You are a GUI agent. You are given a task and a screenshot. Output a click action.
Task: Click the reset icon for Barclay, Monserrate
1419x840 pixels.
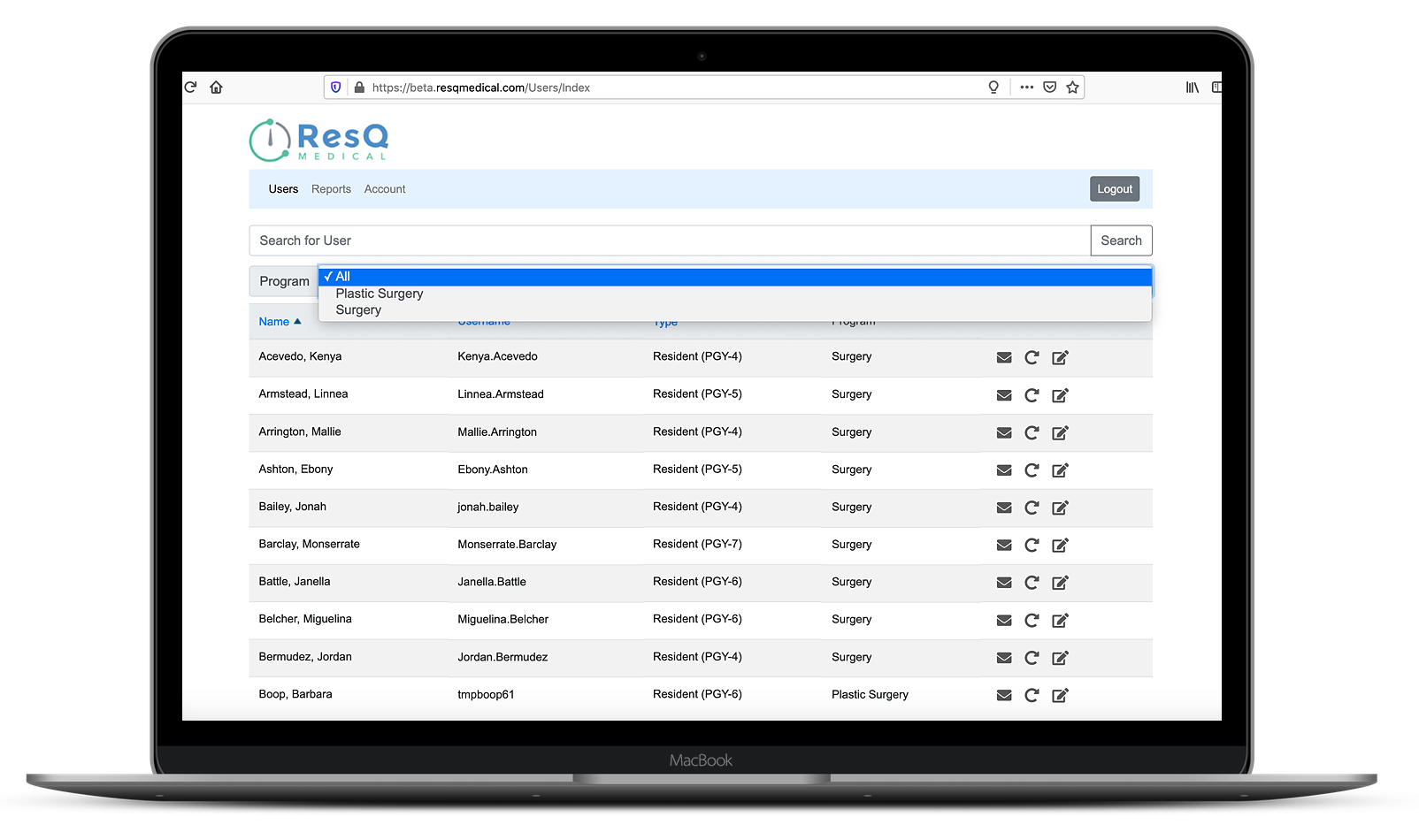point(1031,546)
